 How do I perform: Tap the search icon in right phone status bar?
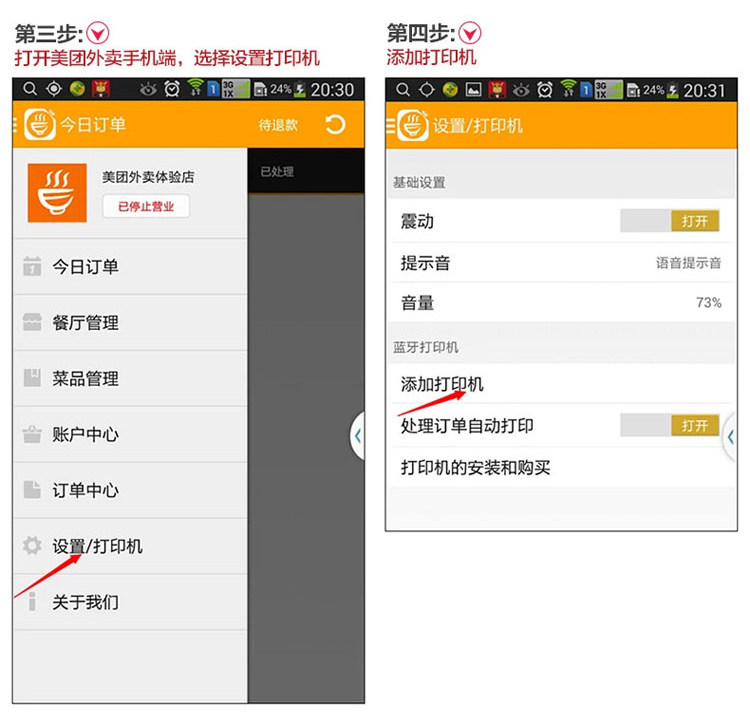pos(403,90)
